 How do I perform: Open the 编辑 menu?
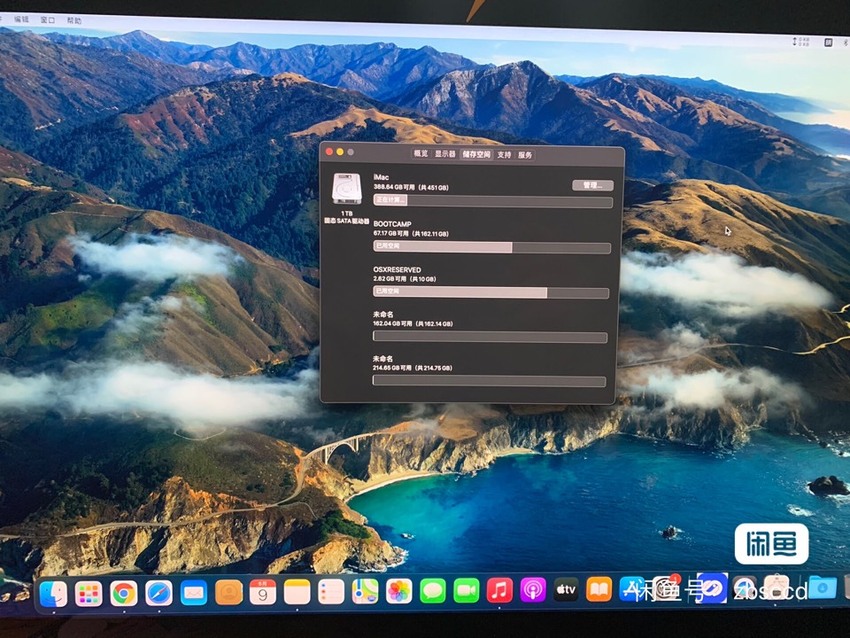(22, 19)
